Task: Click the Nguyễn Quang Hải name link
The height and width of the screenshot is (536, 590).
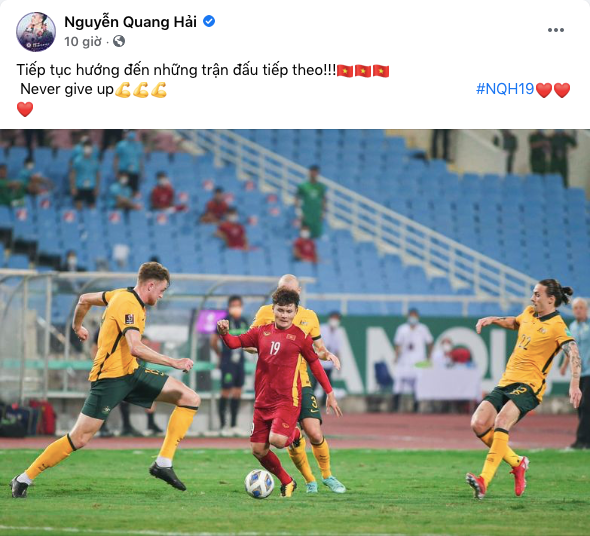Action: tap(130, 22)
